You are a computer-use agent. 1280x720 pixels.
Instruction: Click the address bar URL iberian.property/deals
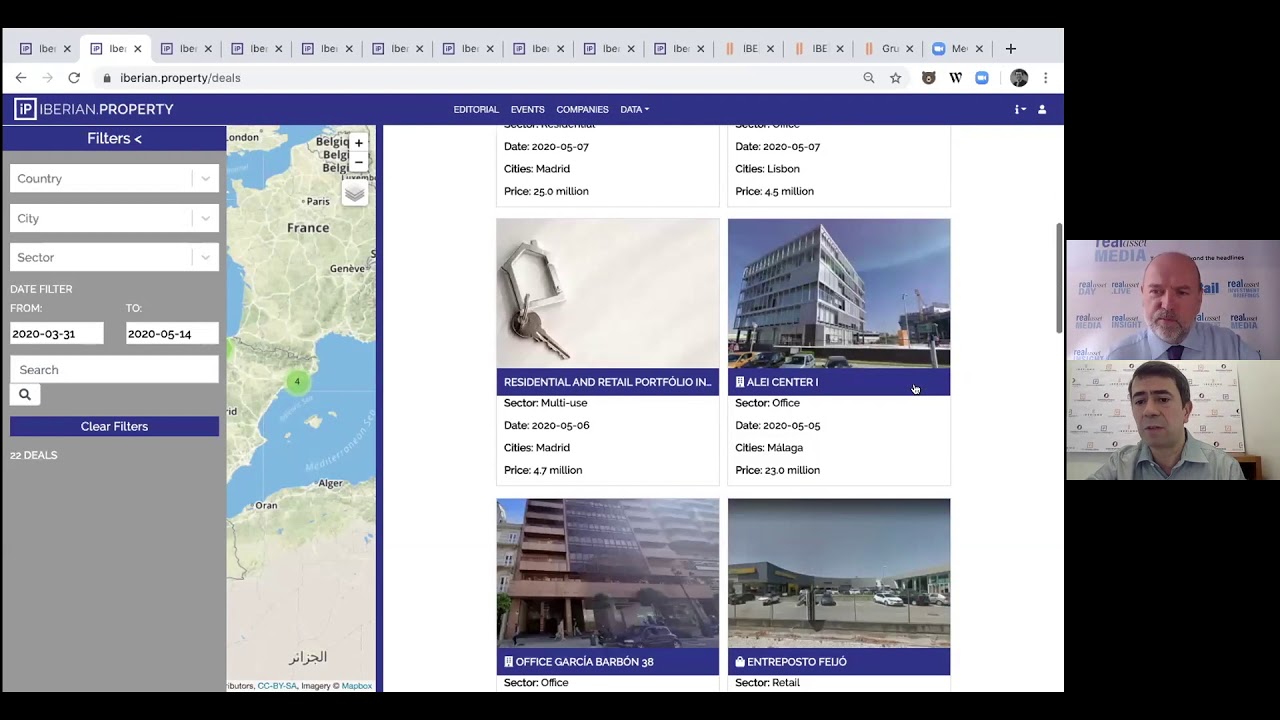coord(180,78)
